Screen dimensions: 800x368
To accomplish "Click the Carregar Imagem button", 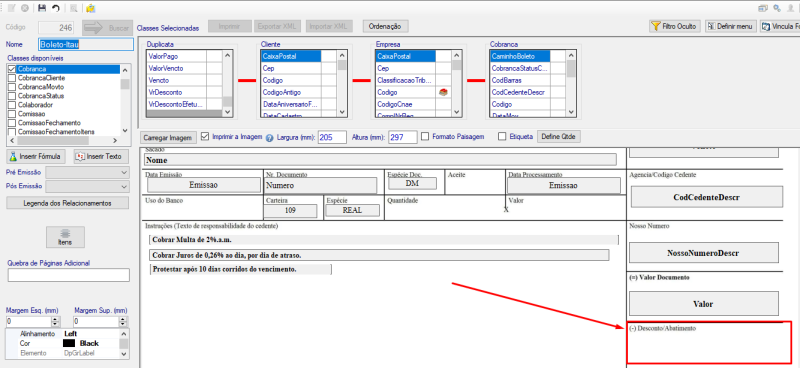I will click(x=169, y=138).
